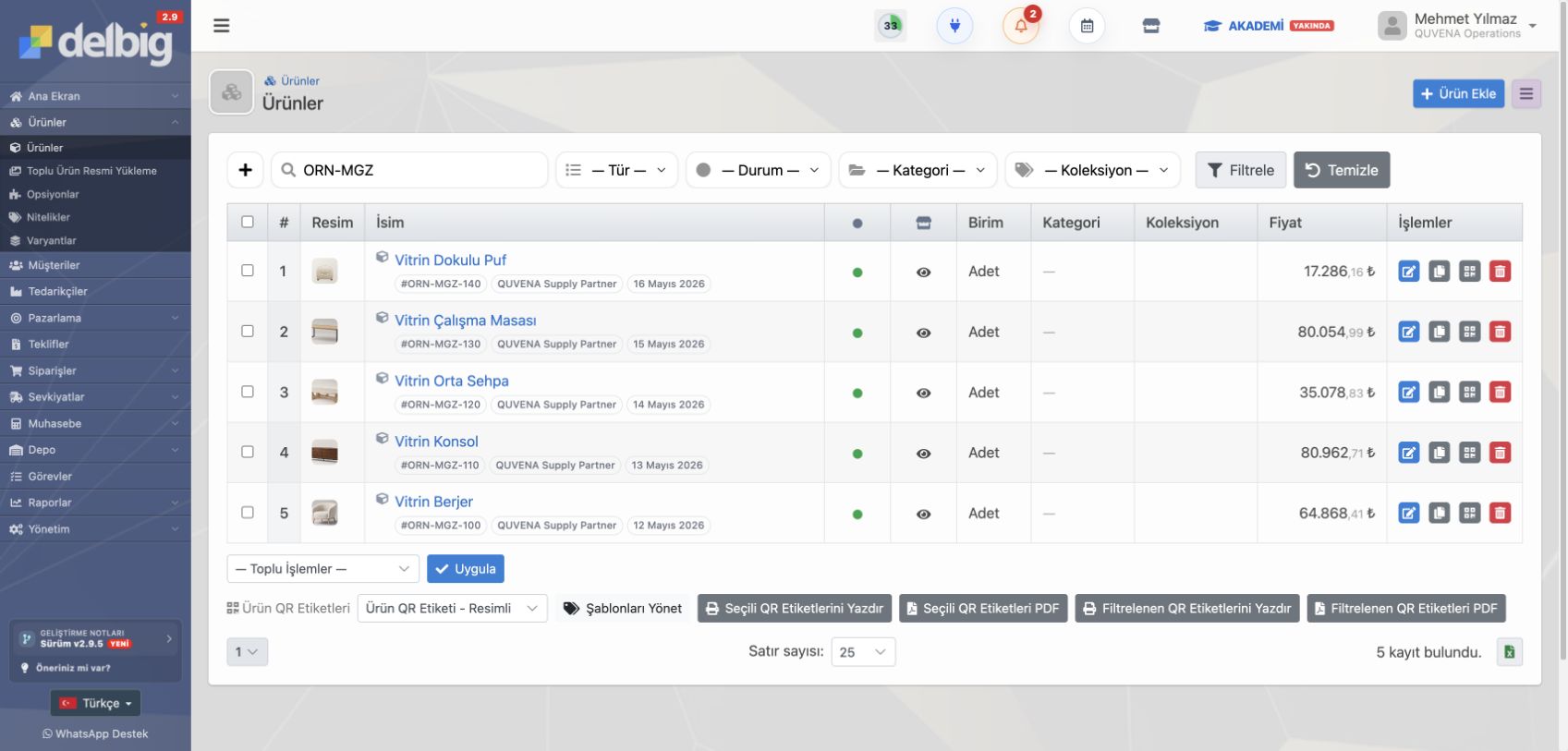This screenshot has width=1568, height=751.
Task: Sort by store column header icon
Action: 923,223
